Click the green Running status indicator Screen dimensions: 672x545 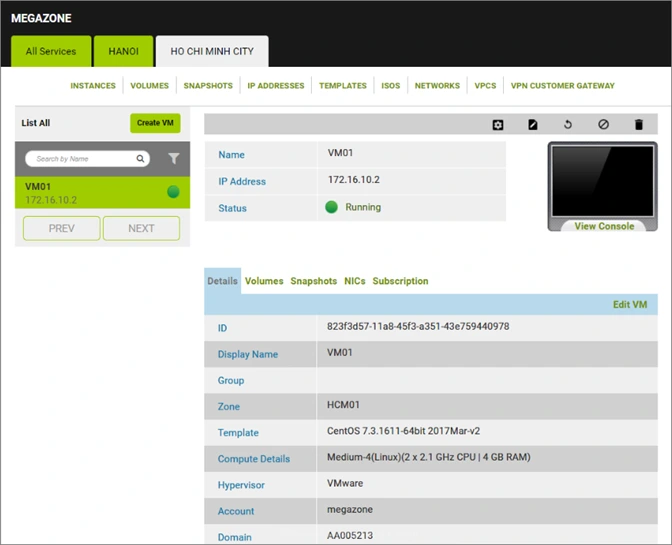pyautogui.click(x=331, y=207)
